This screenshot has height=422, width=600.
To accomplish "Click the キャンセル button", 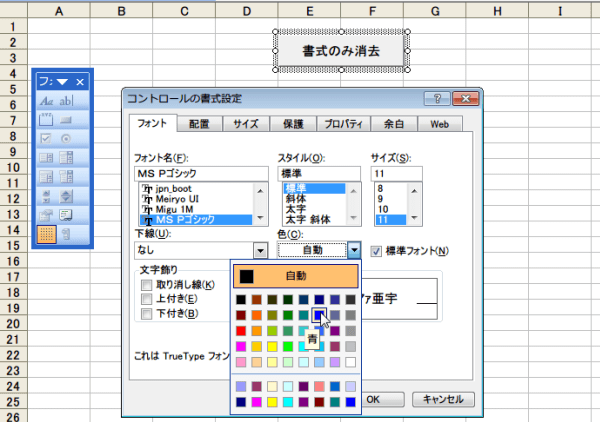I will pos(440,398).
